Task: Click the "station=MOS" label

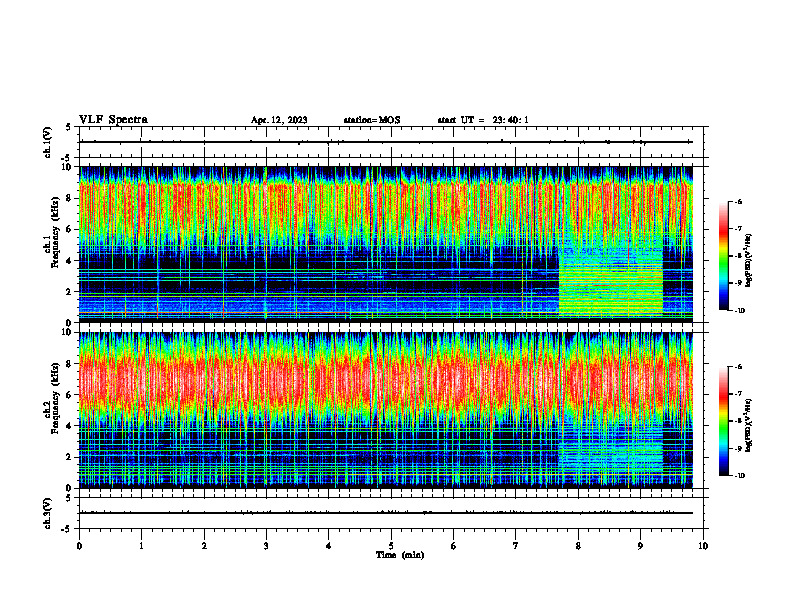Action: pyautogui.click(x=372, y=120)
